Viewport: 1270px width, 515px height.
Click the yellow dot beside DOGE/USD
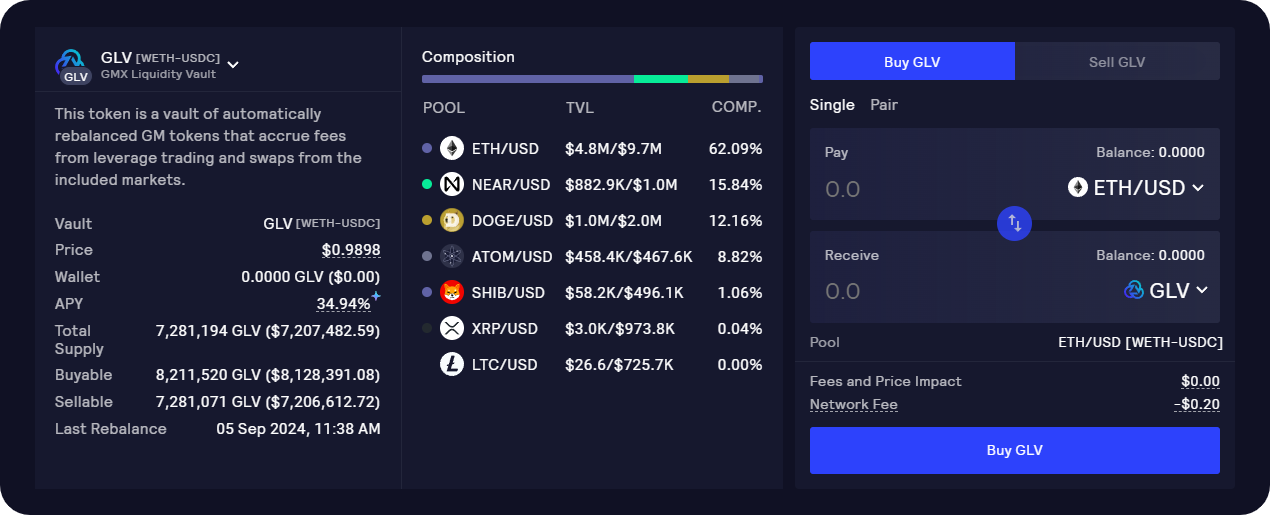pos(427,220)
